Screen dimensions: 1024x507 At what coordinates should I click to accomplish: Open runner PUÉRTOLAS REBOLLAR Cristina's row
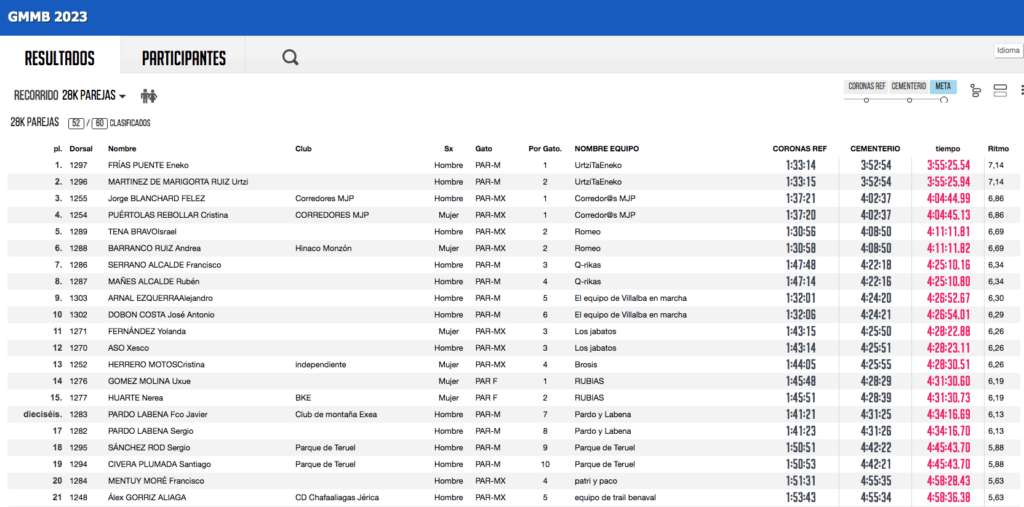pyautogui.click(x=162, y=215)
